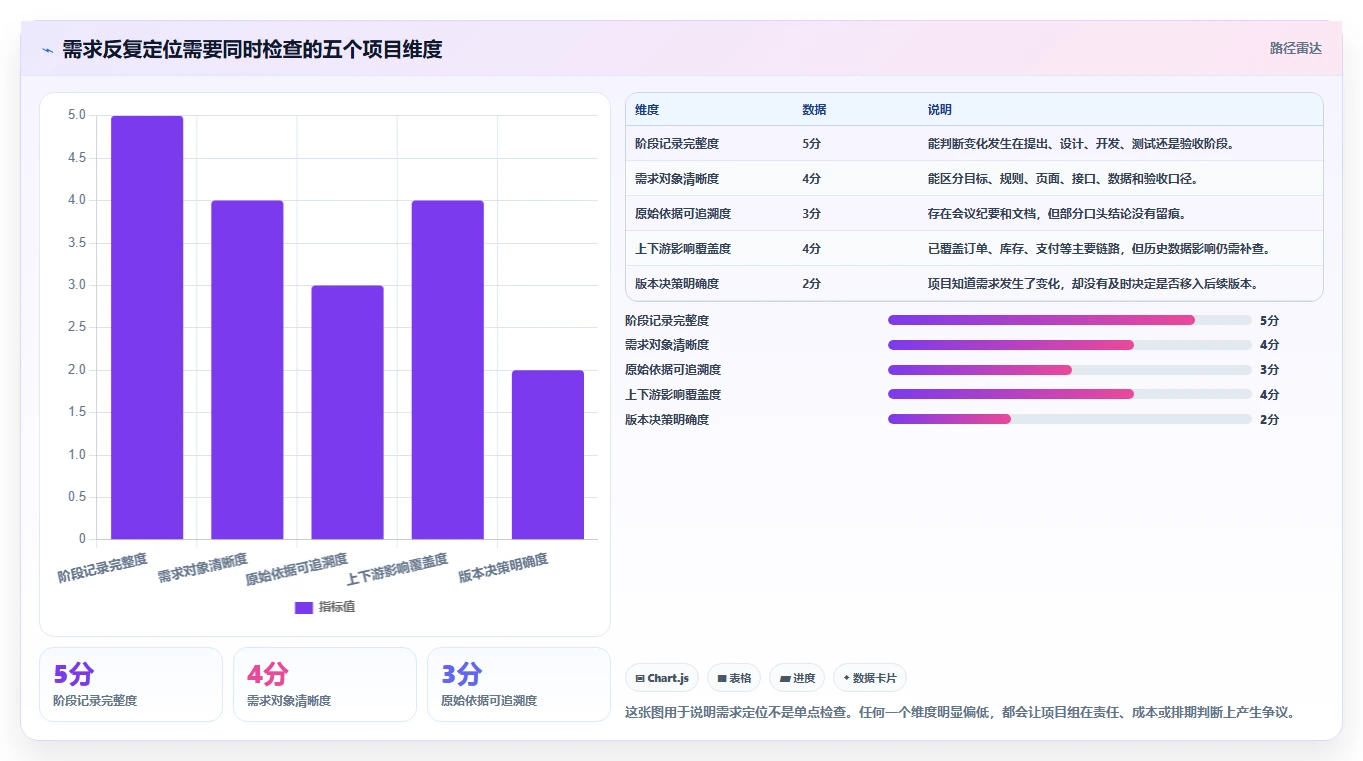
Task: Click the description starting 能判断变化发生在提出
Action: pyautogui.click(x=1081, y=144)
